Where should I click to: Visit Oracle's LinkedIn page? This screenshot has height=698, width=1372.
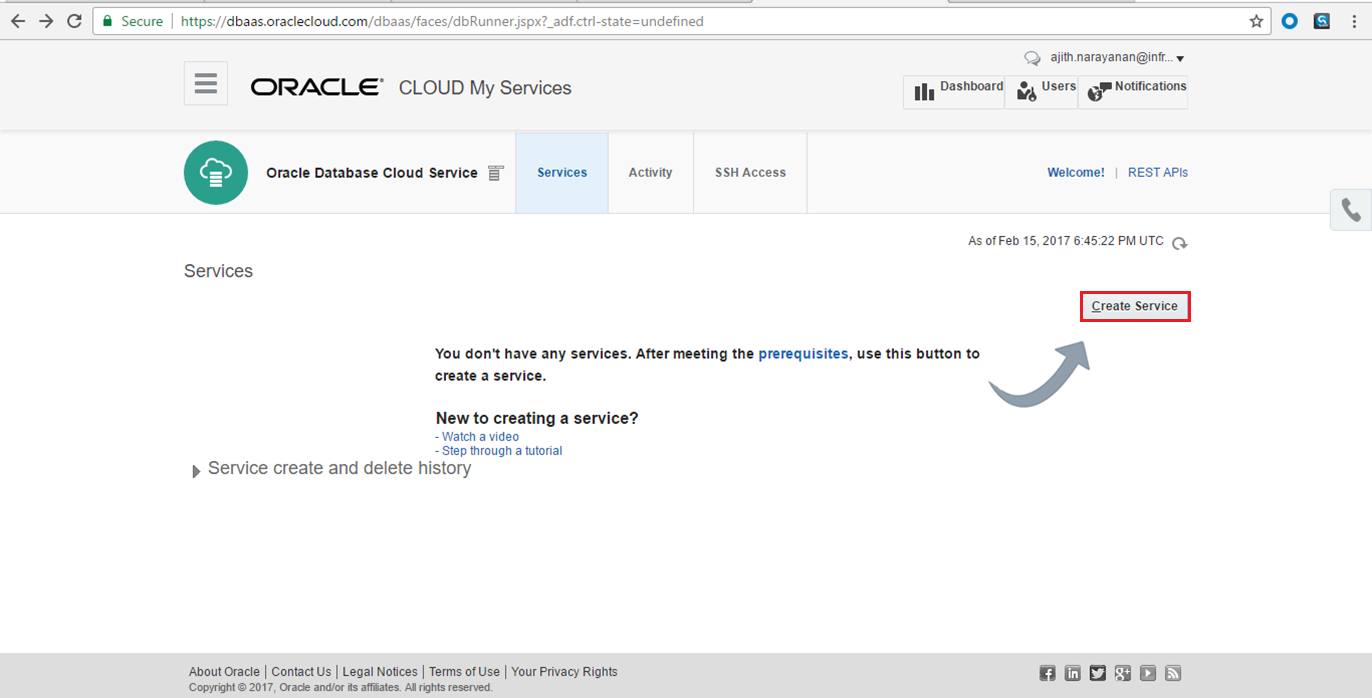pyautogui.click(x=1072, y=673)
